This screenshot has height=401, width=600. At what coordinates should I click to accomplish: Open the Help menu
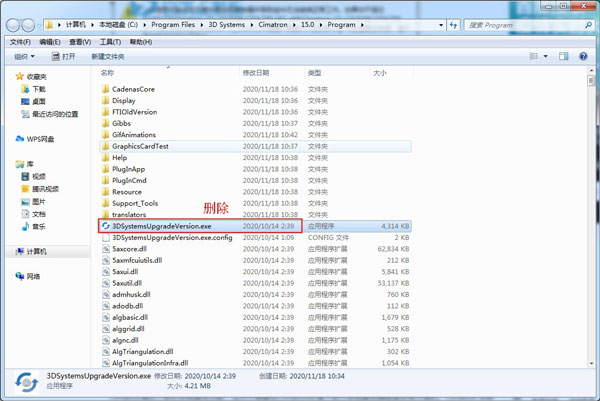pyautogui.click(x=141, y=42)
